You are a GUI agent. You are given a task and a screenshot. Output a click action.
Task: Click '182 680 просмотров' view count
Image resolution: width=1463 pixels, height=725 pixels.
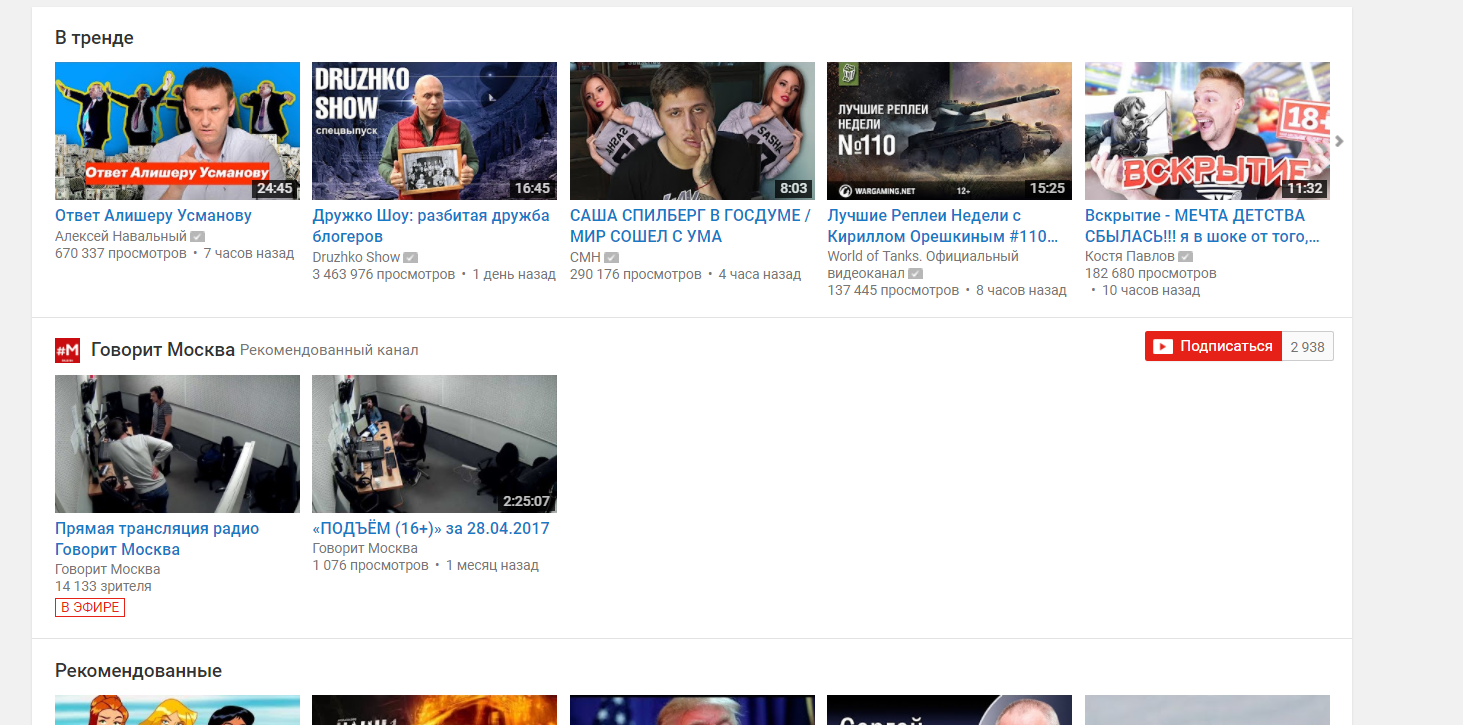(1151, 274)
